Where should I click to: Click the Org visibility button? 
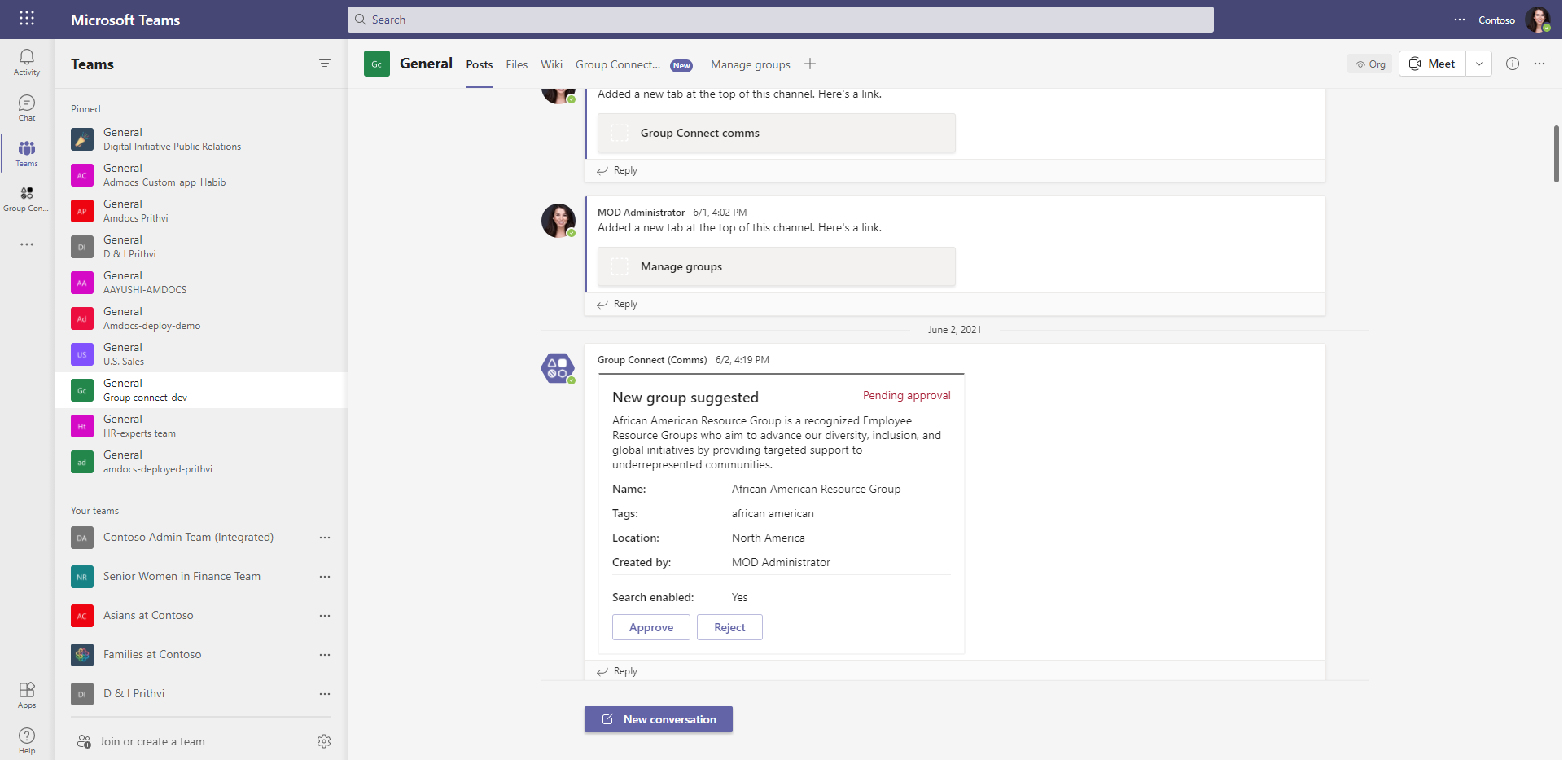(x=1370, y=64)
